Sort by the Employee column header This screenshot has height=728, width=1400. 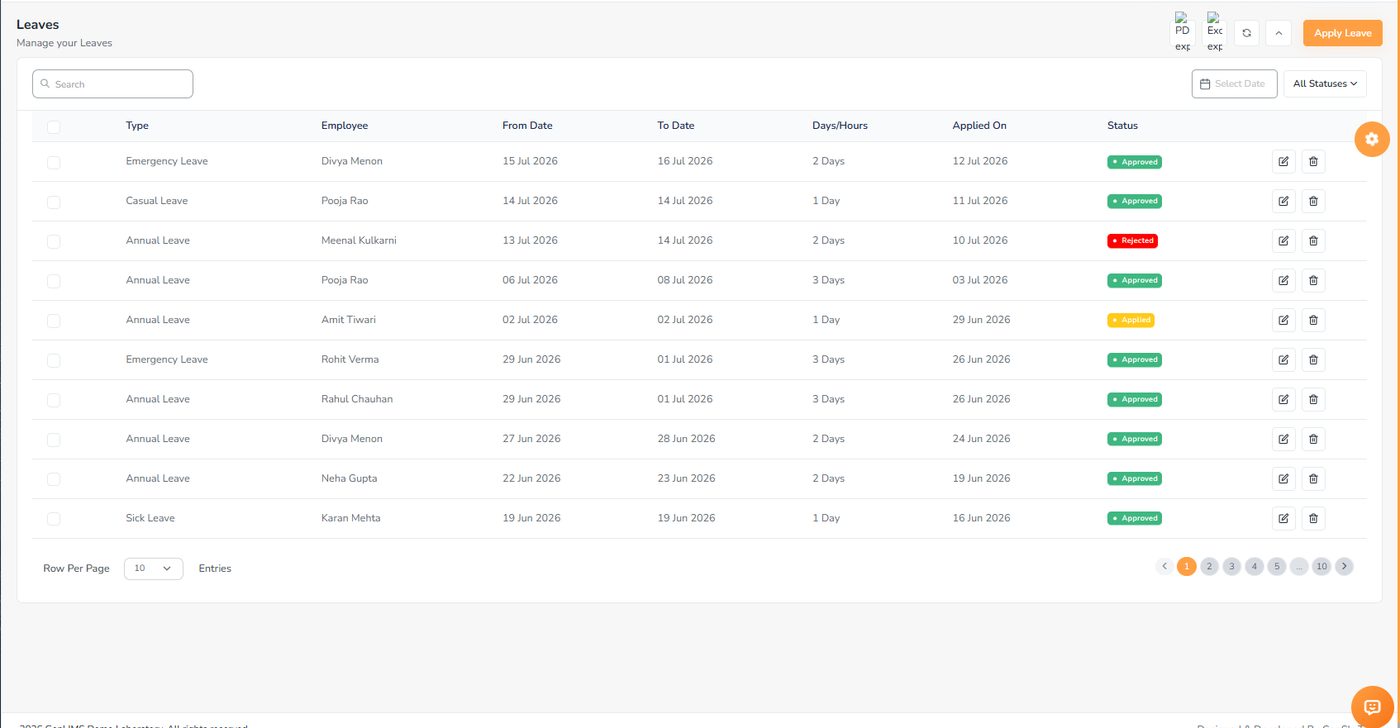coord(344,126)
